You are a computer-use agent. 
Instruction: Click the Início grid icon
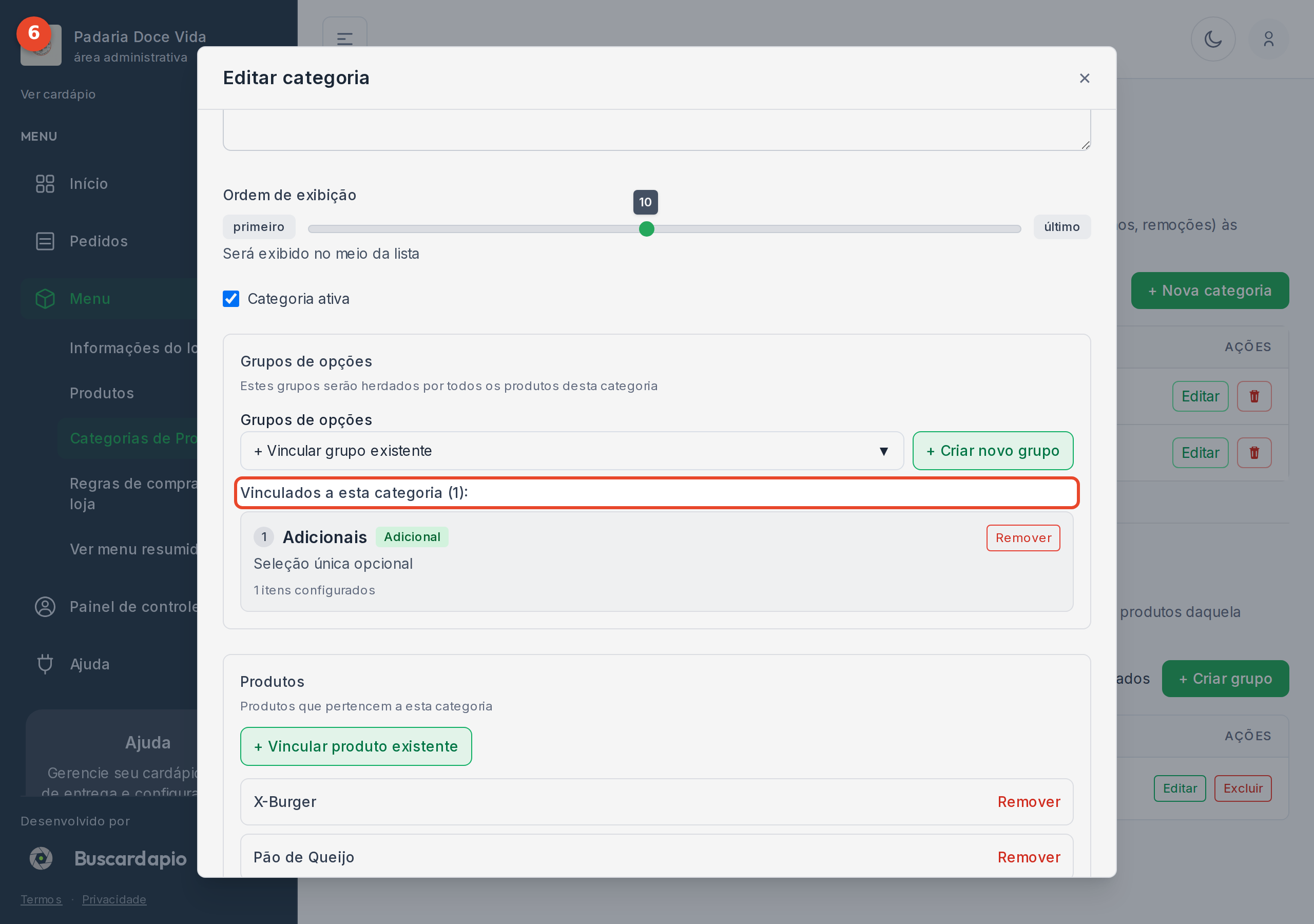(45, 184)
